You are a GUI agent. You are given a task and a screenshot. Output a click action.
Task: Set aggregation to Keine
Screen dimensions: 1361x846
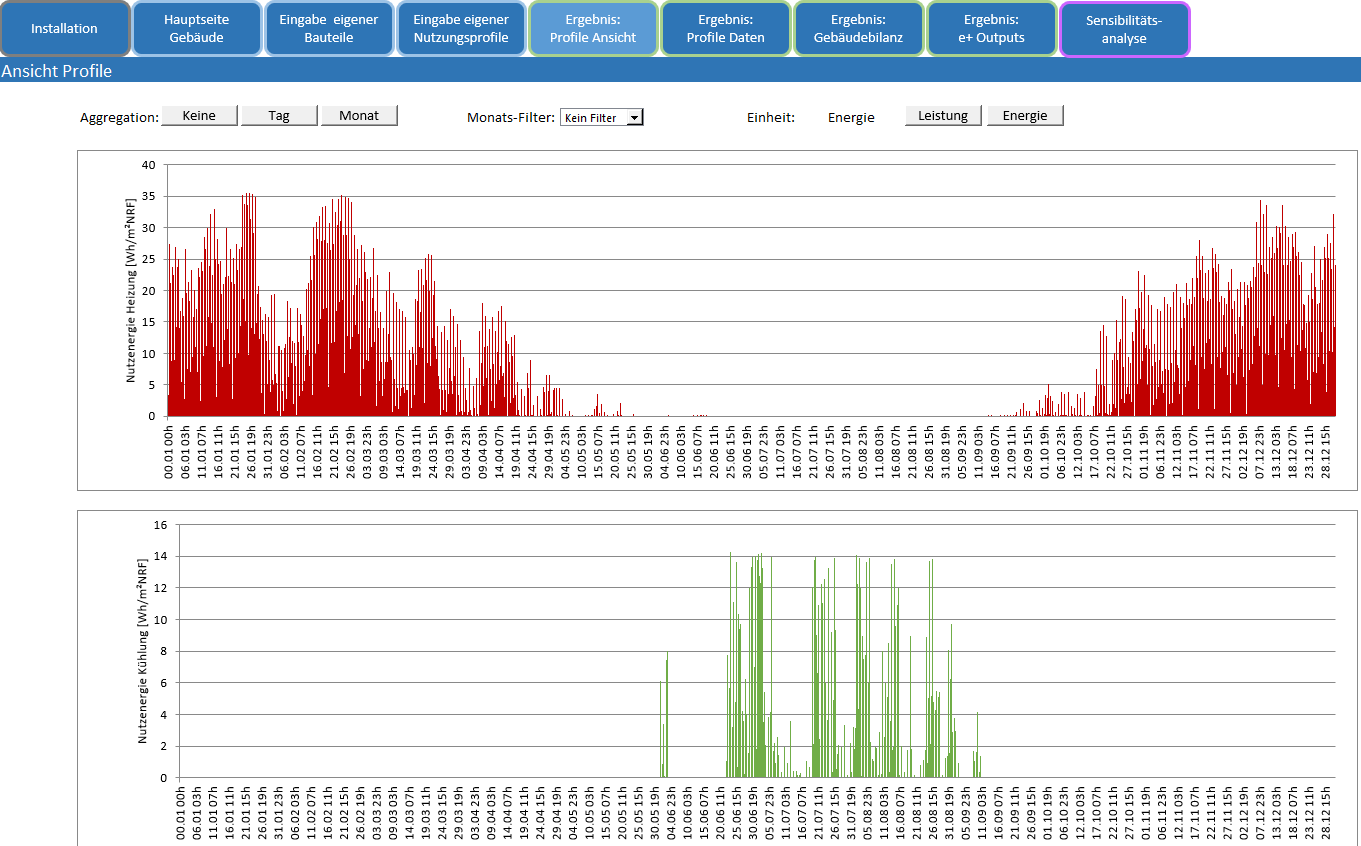200,116
